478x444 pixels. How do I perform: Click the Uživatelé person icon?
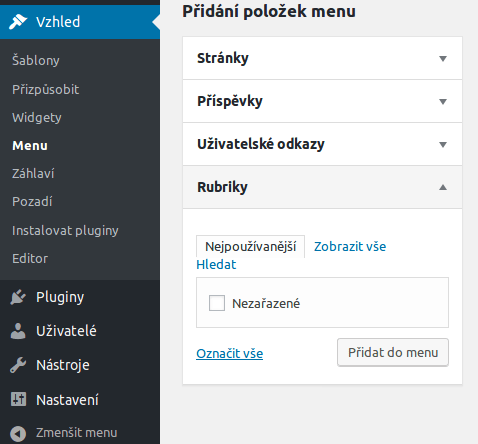click(18, 331)
